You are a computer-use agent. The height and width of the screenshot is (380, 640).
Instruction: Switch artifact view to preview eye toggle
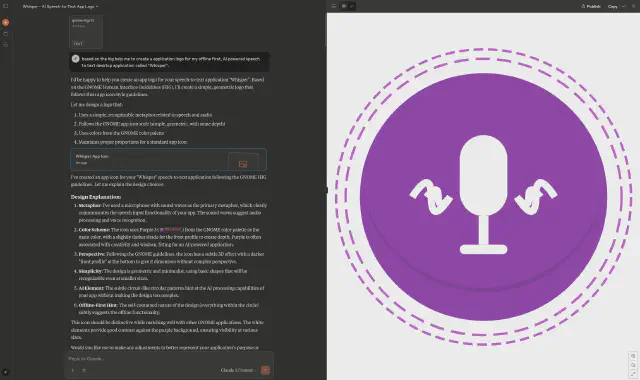[x=344, y=6]
